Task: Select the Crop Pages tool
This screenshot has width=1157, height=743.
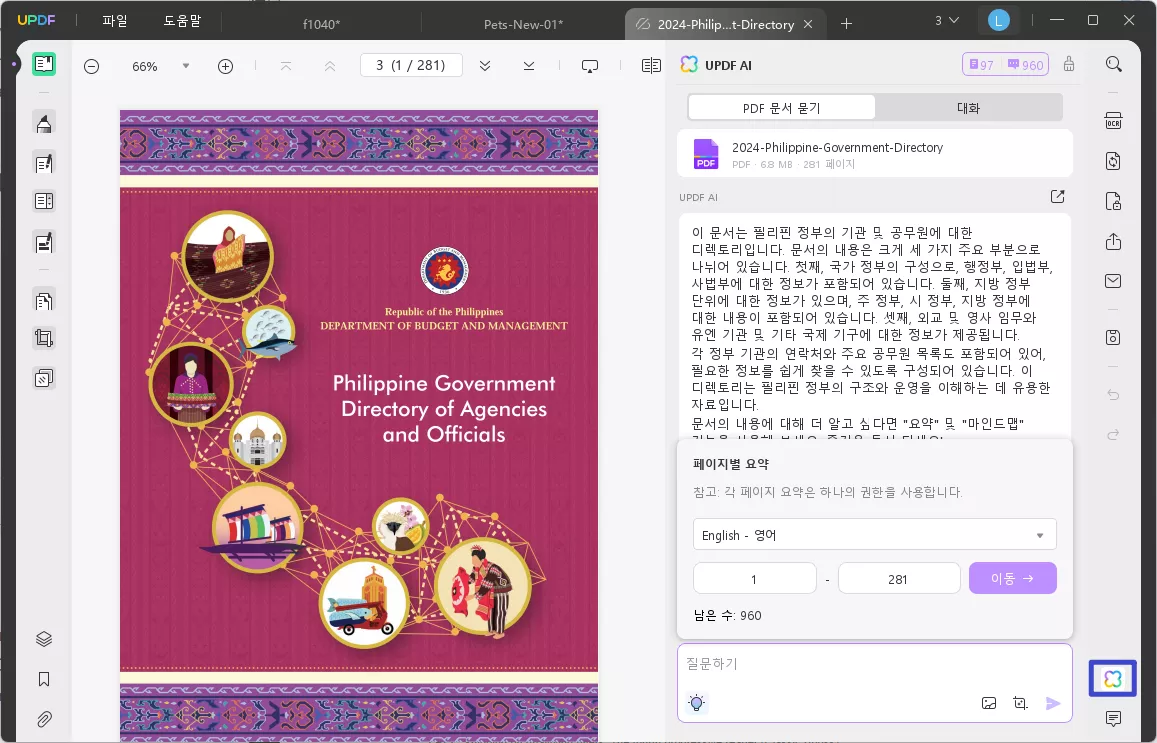Action: [44, 339]
